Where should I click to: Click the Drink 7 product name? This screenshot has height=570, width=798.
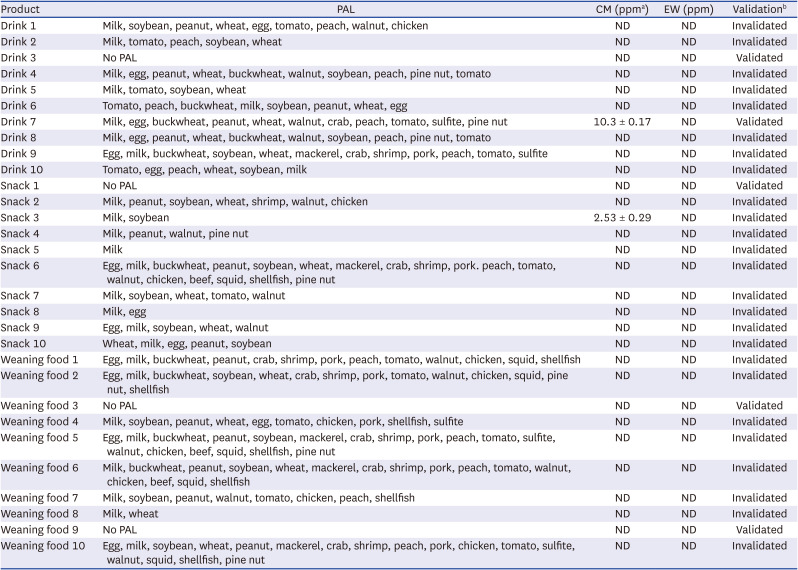click(19, 122)
